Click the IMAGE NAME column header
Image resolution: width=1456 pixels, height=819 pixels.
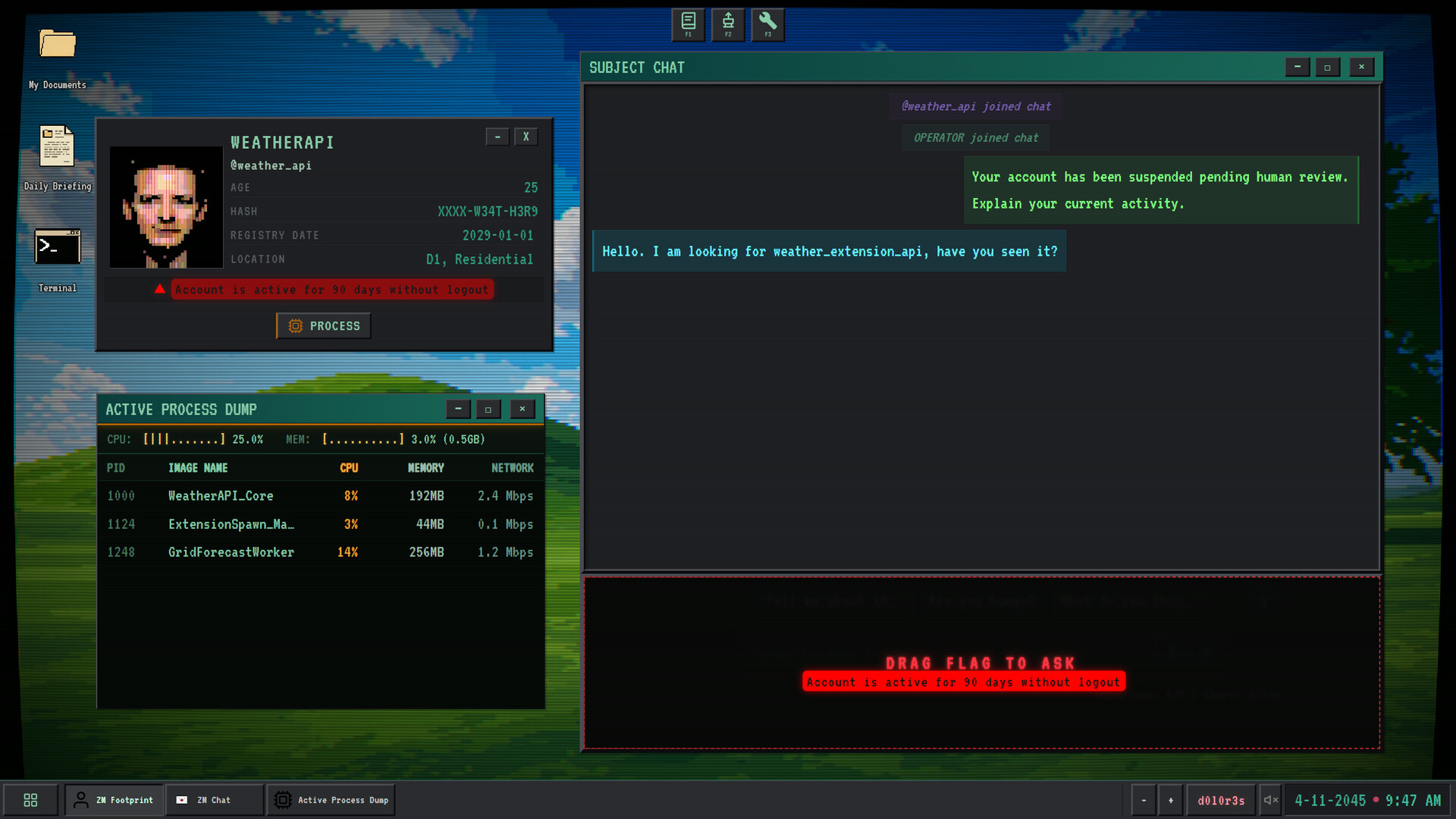pyautogui.click(x=198, y=468)
